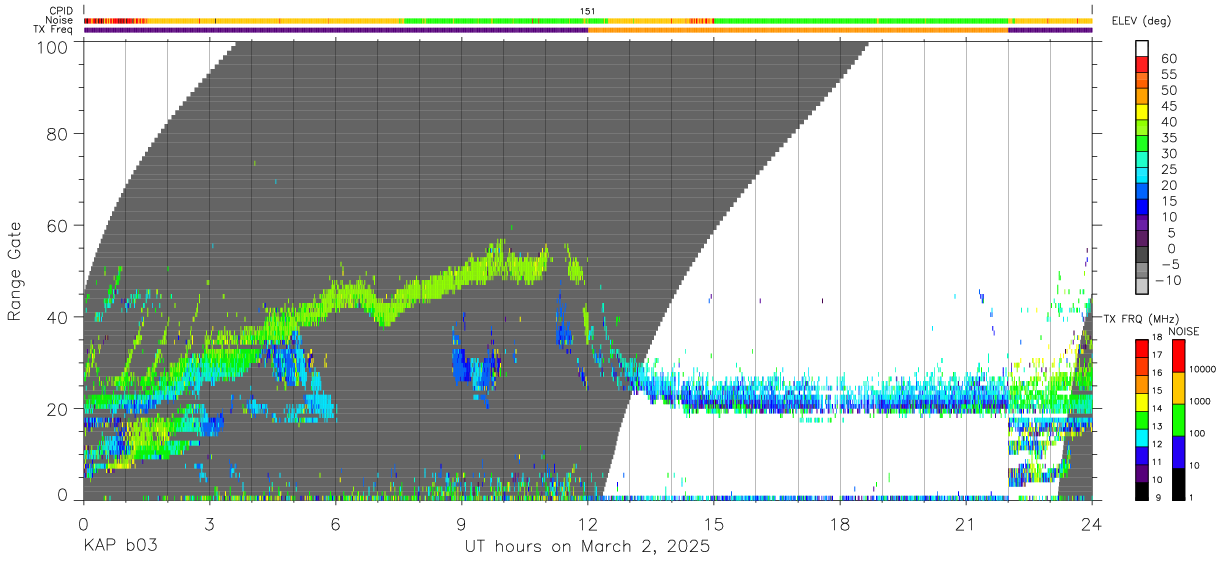
Task: Click the red 10000 noise level swatch
Action: click(1178, 355)
